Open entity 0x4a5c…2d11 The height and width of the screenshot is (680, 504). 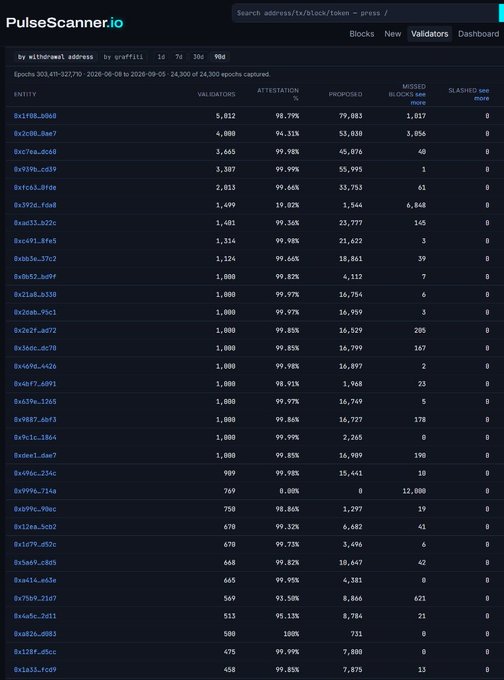point(35,616)
